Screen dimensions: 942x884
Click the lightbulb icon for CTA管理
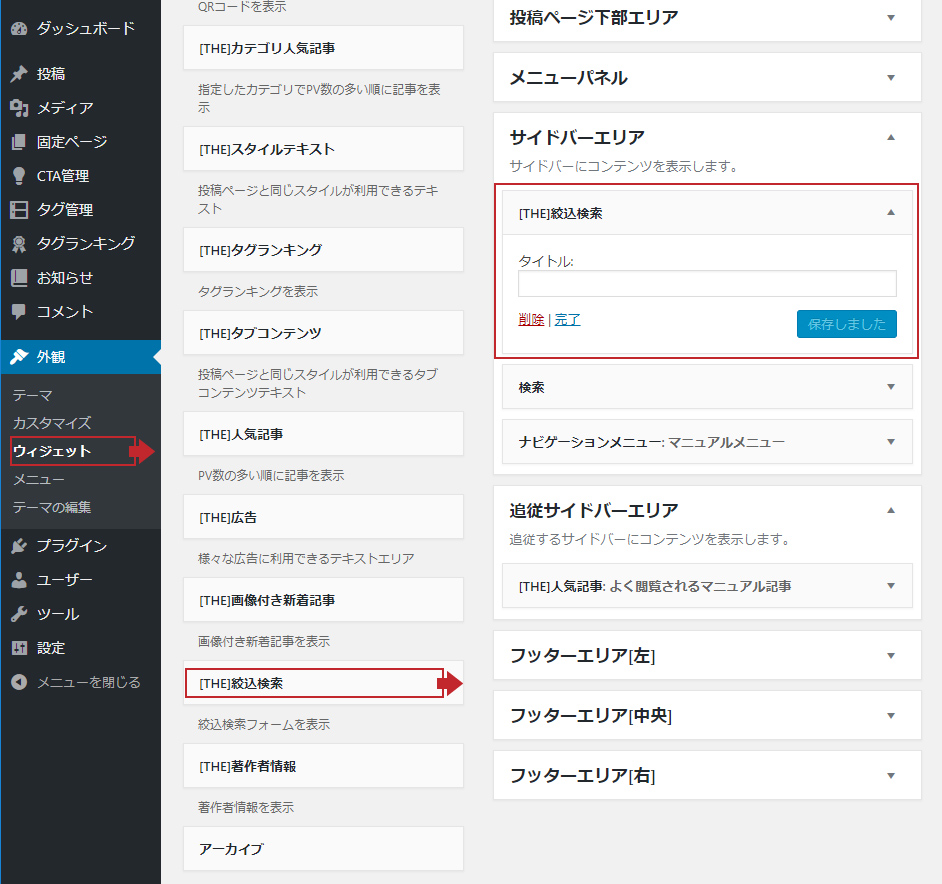pos(19,176)
